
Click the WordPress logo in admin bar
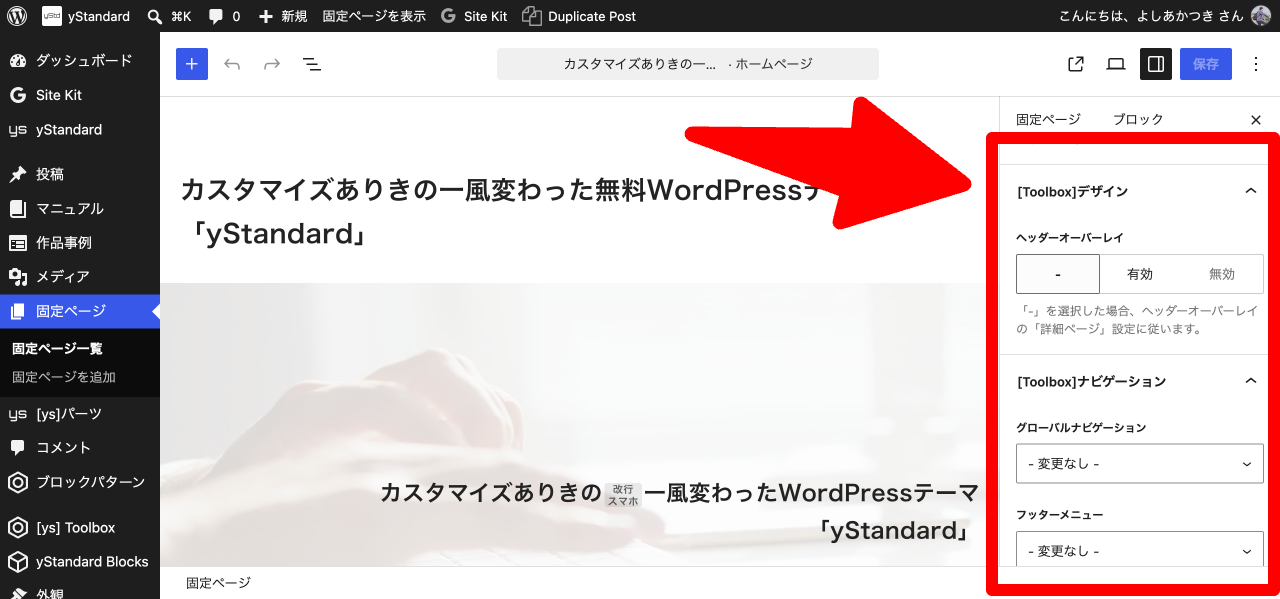click(x=16, y=16)
